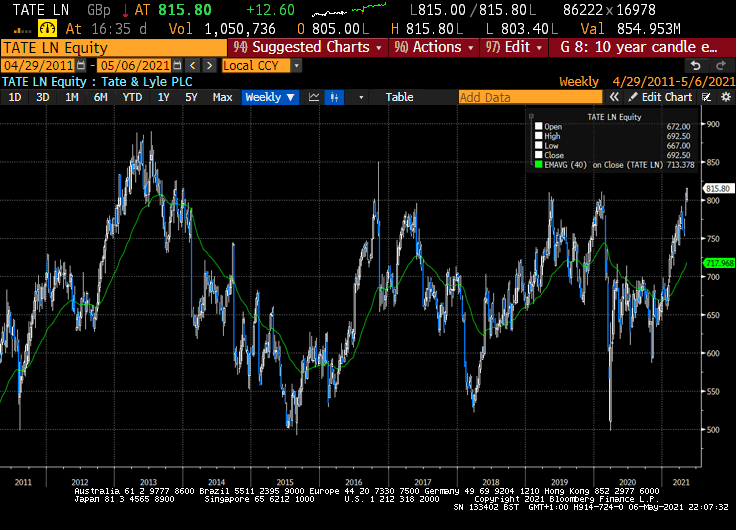The image size is (736, 530).
Task: Select the 6M range tab
Action: [100, 97]
